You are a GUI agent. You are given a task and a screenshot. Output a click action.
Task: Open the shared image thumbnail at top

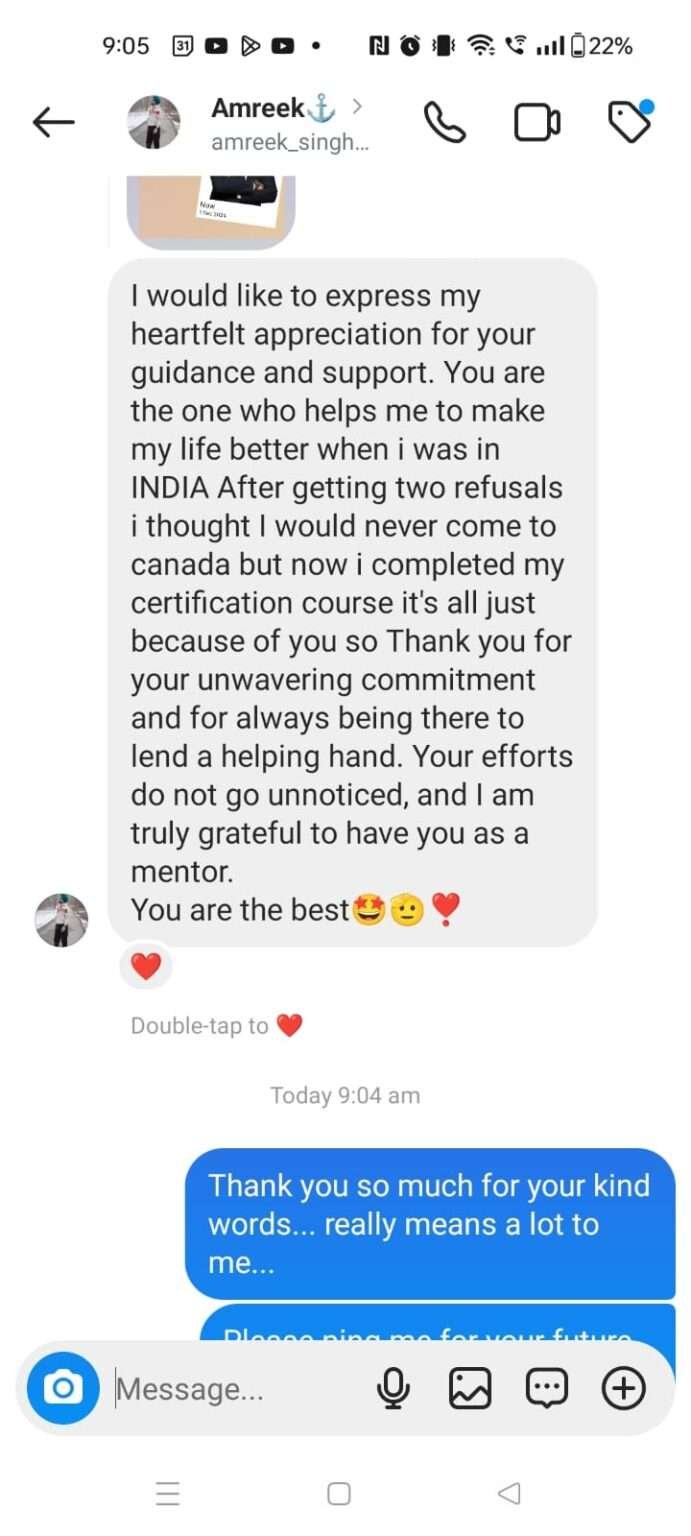pos(210,211)
